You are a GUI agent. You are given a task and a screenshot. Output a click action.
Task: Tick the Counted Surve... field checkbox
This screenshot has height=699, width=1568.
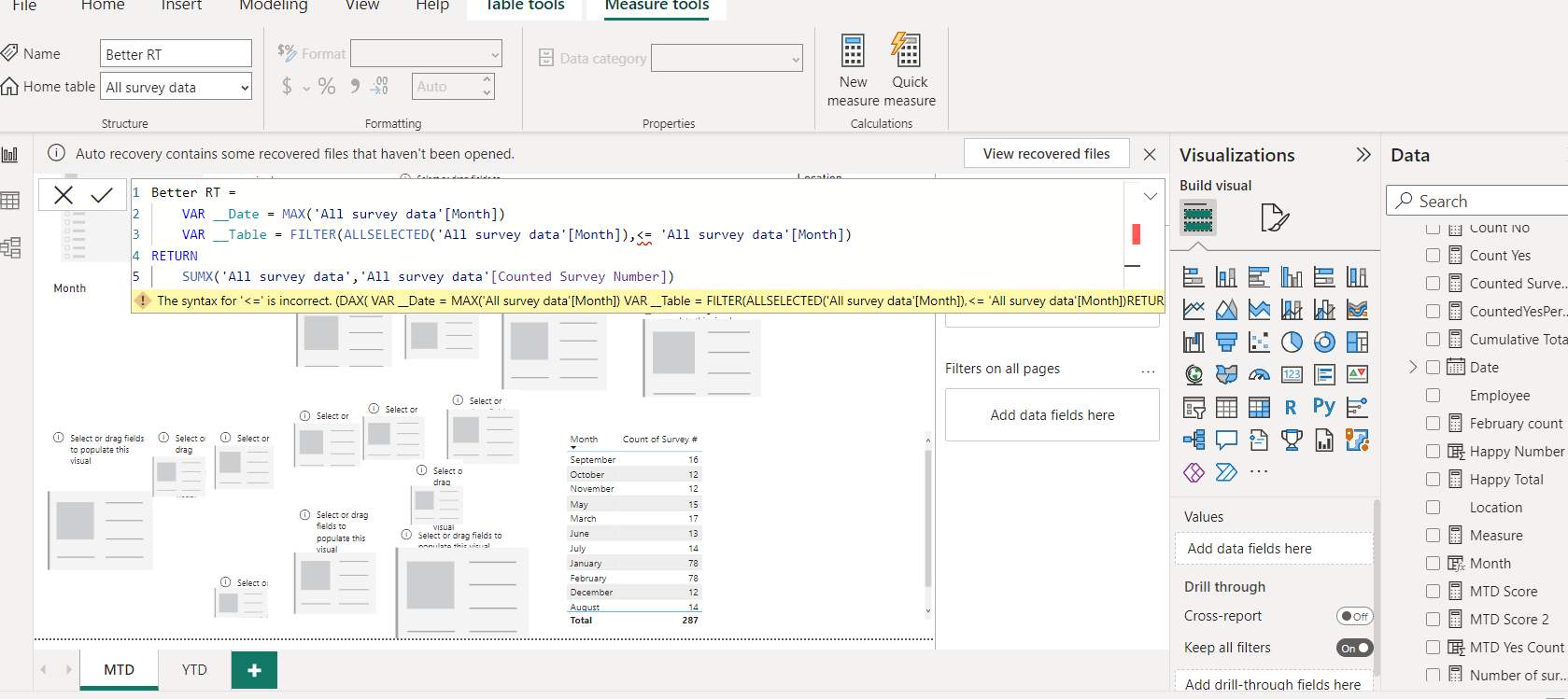[x=1433, y=283]
